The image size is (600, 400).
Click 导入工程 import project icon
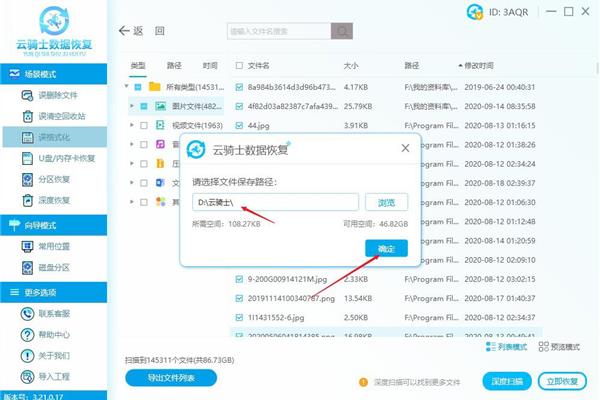[x=27, y=377]
